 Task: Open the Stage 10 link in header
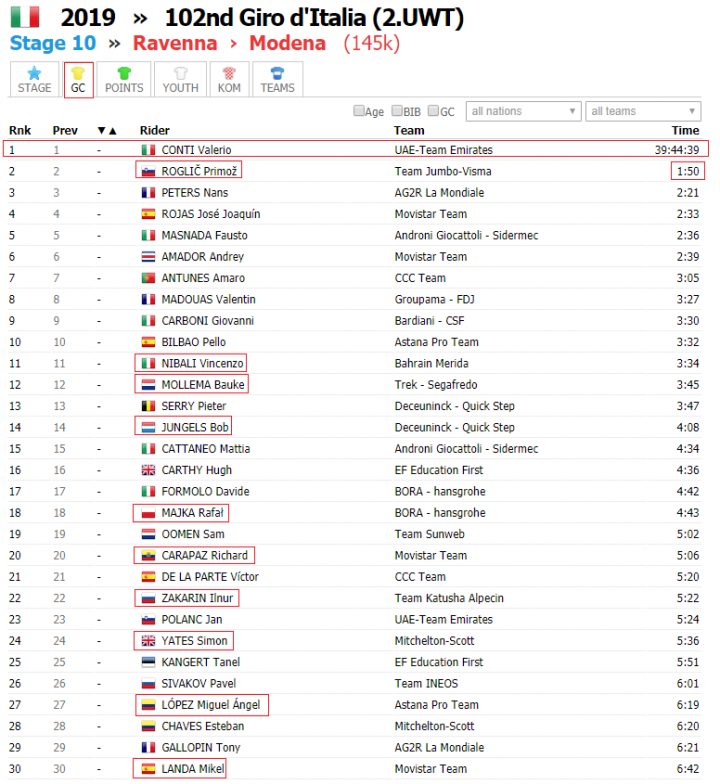tap(53, 43)
